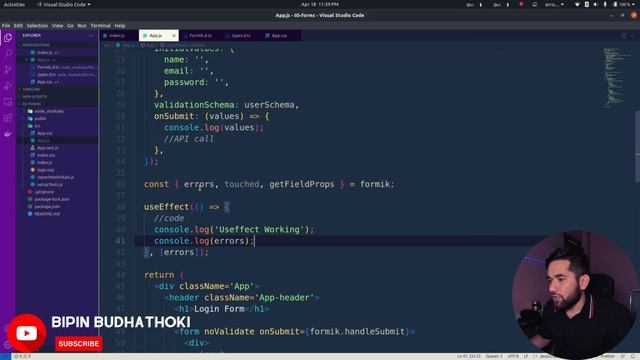
Task: Open the Docker view in activity bar
Action: 8,134
